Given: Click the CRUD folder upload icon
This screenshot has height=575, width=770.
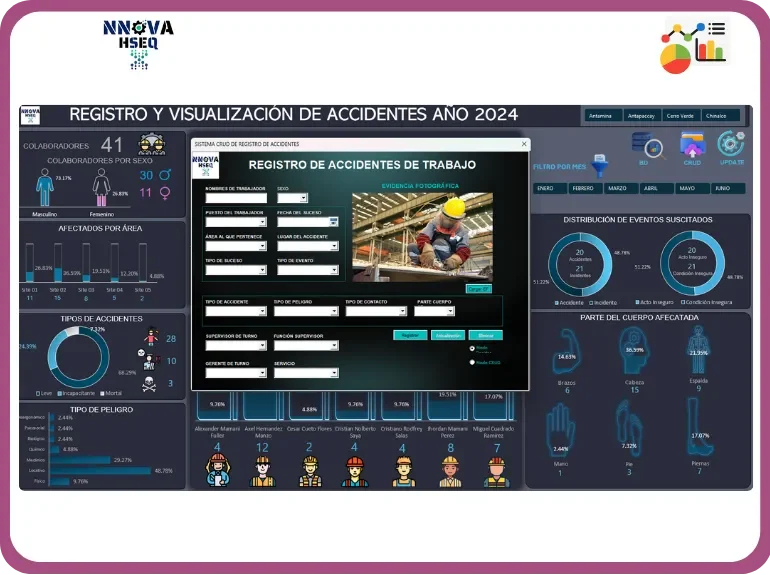Looking at the screenshot, I should coord(692,143).
